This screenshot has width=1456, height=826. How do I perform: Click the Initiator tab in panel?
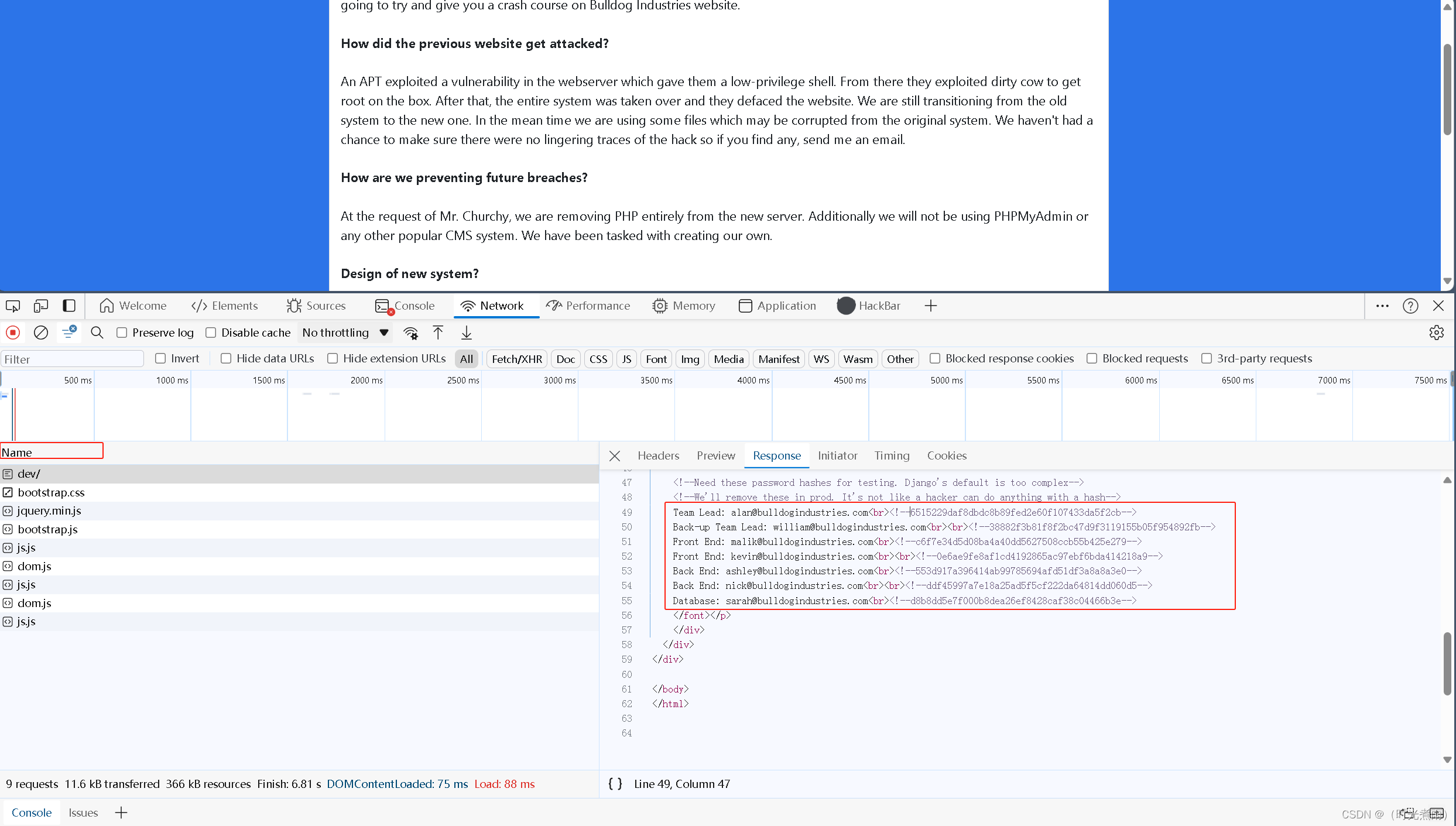pos(838,455)
